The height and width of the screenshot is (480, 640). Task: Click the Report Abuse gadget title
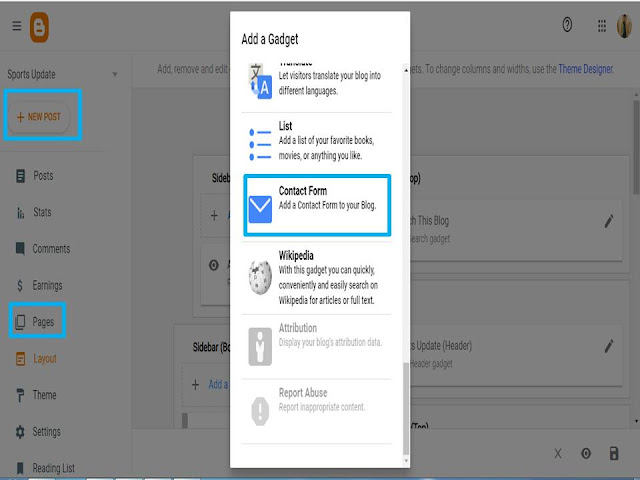303,393
